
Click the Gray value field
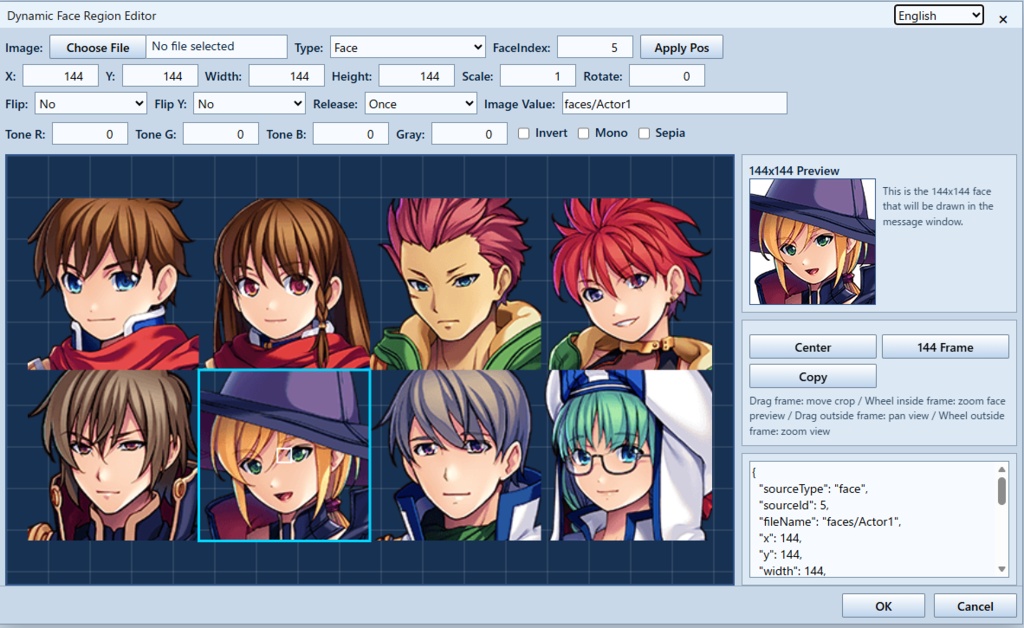[x=469, y=134]
